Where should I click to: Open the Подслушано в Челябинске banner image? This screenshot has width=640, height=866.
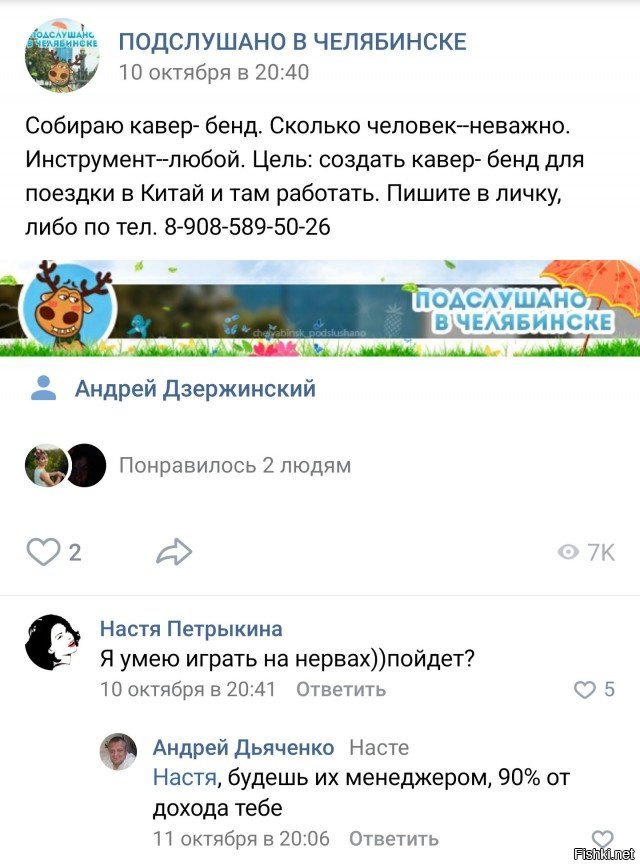pyautogui.click(x=320, y=308)
